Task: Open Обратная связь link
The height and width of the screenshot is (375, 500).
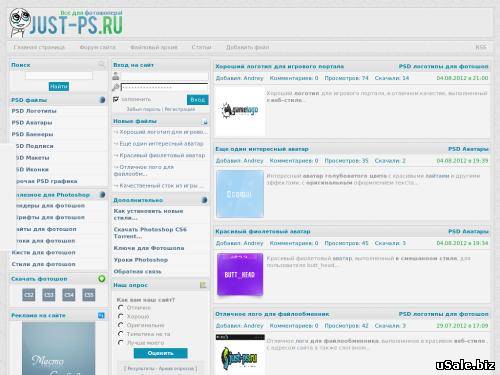Action: [137, 271]
